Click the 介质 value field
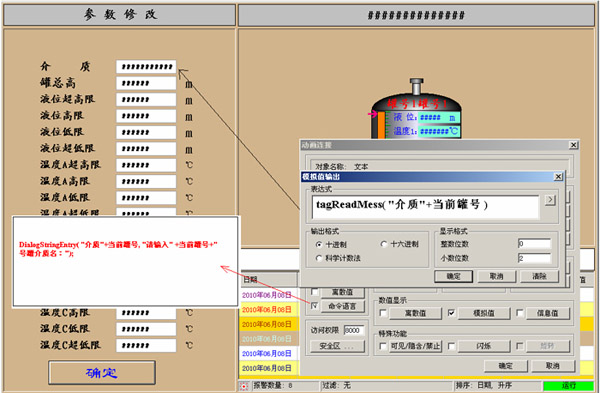This screenshot has width=600, height=393. 146,67
